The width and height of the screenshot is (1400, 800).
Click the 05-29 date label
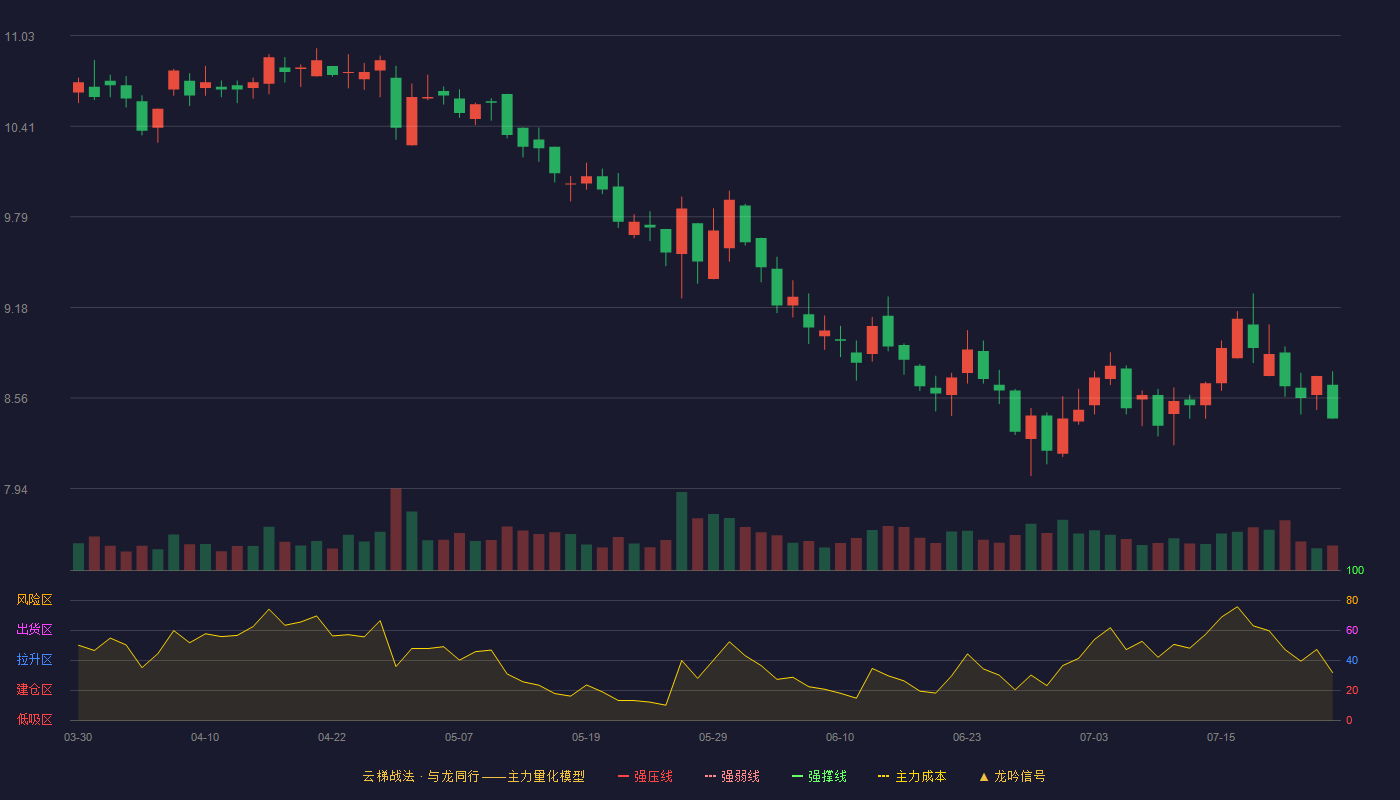tap(713, 737)
